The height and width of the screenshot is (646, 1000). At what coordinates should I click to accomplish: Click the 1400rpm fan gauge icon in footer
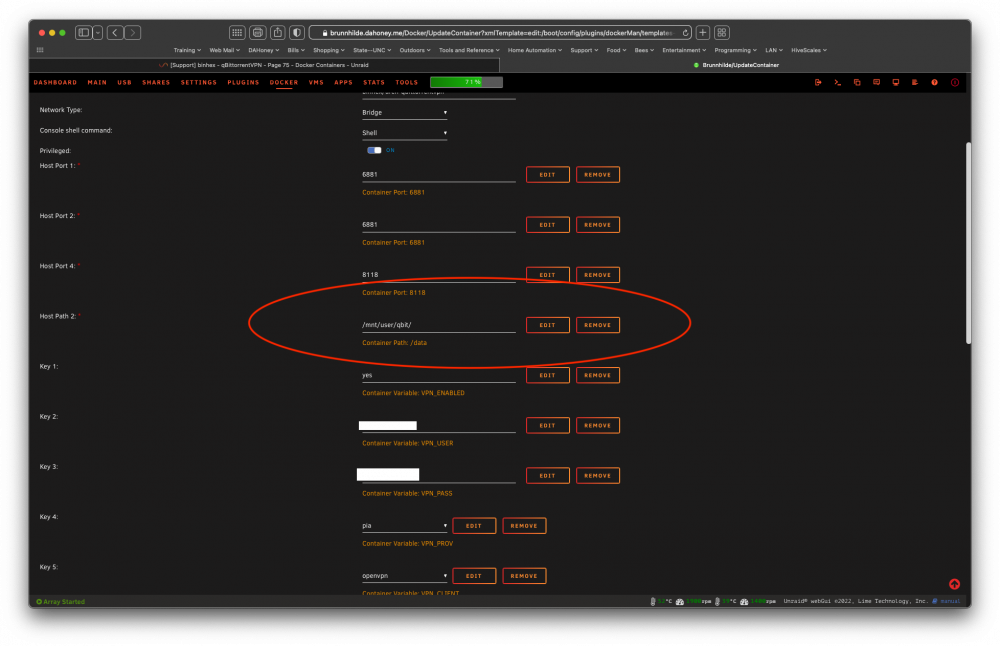click(x=744, y=601)
